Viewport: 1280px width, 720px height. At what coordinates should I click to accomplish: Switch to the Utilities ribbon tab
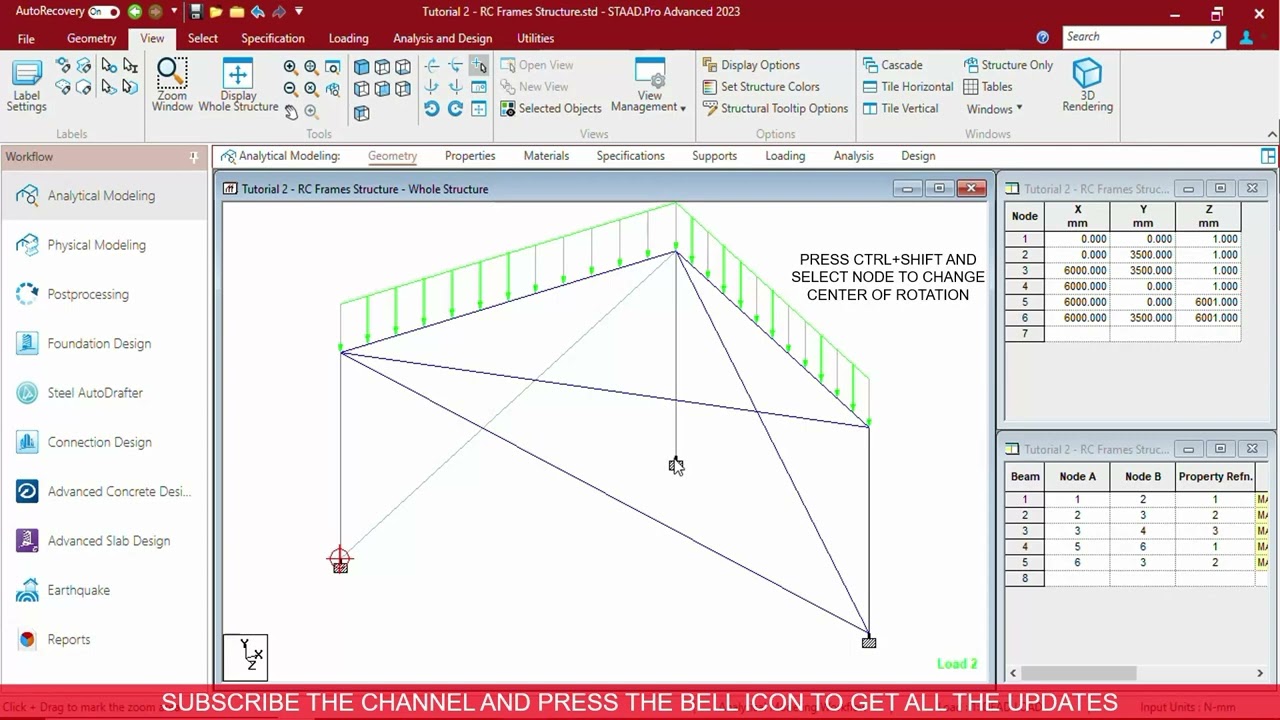(x=535, y=38)
